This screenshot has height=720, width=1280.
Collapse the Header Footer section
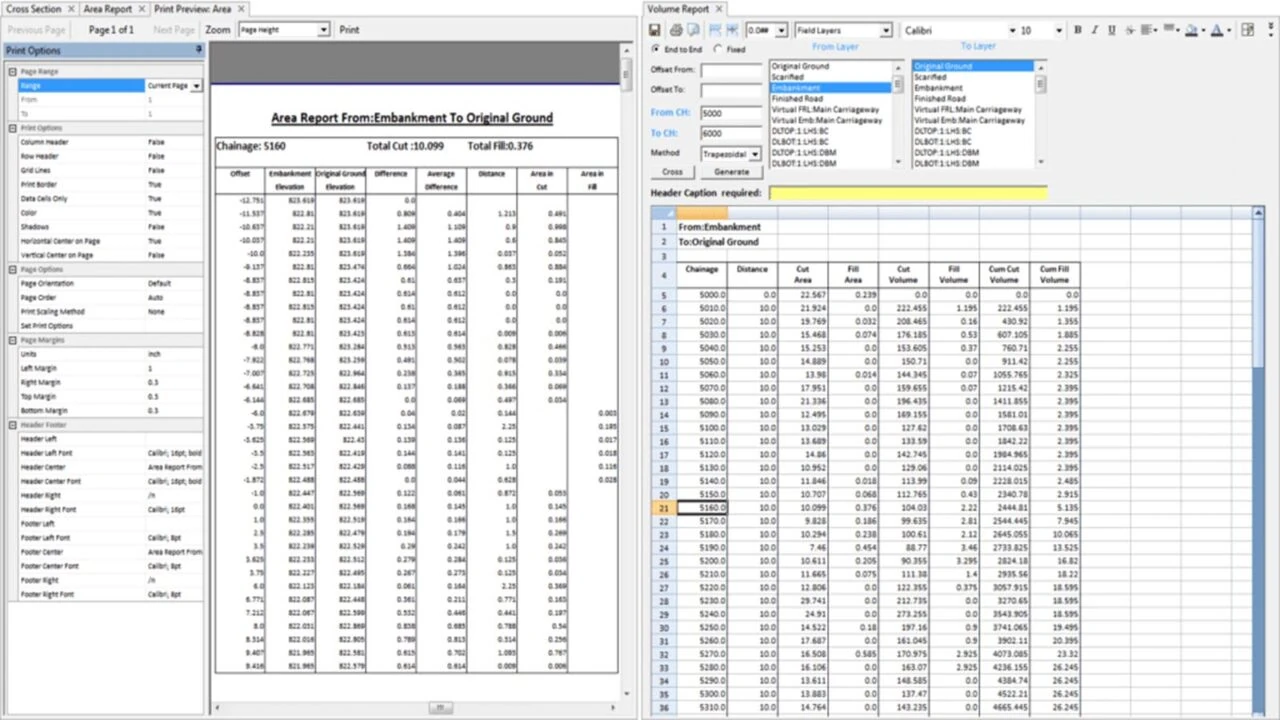[x=12, y=425]
